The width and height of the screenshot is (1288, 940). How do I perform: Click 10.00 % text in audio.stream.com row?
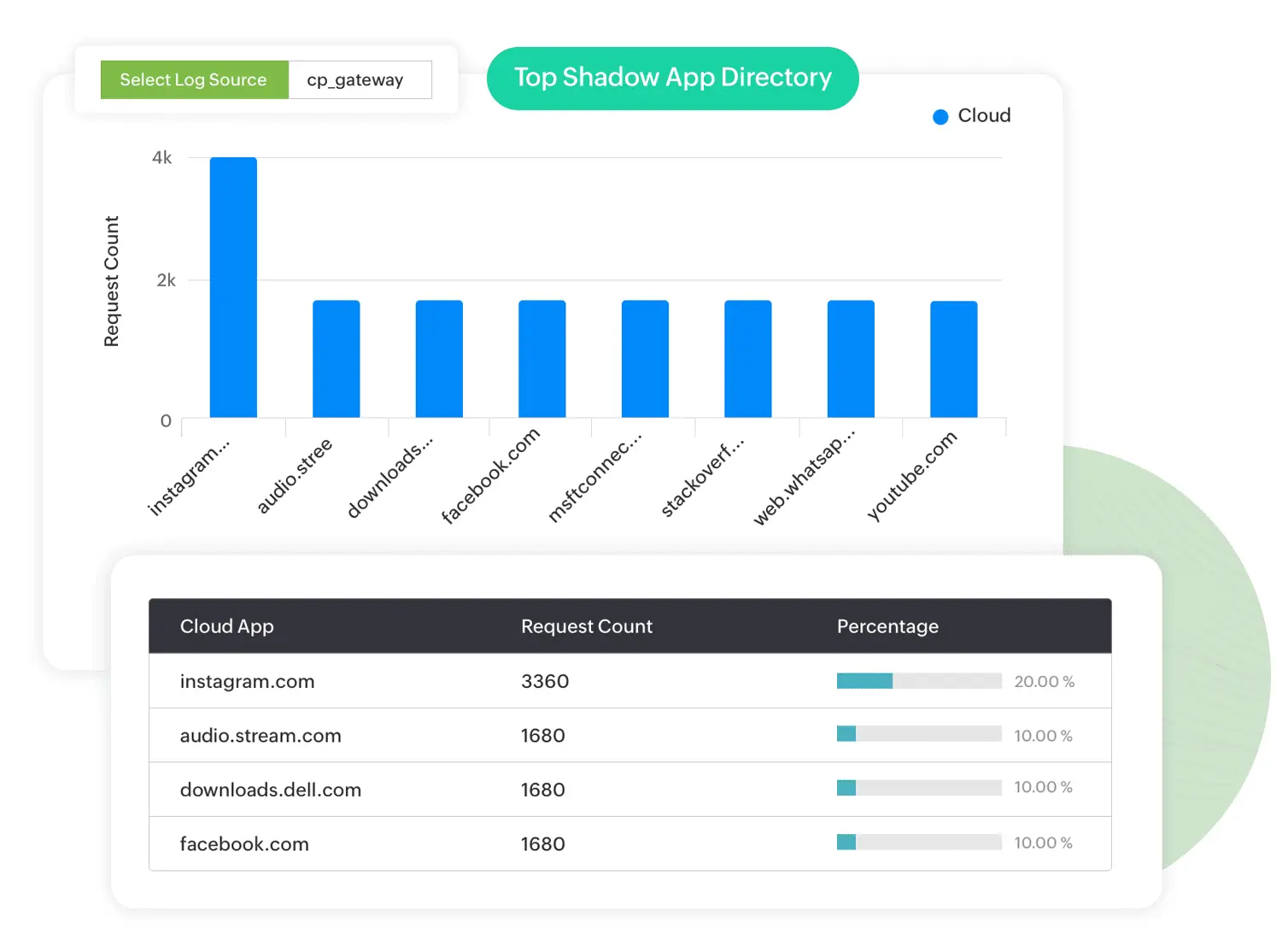[x=1043, y=736]
